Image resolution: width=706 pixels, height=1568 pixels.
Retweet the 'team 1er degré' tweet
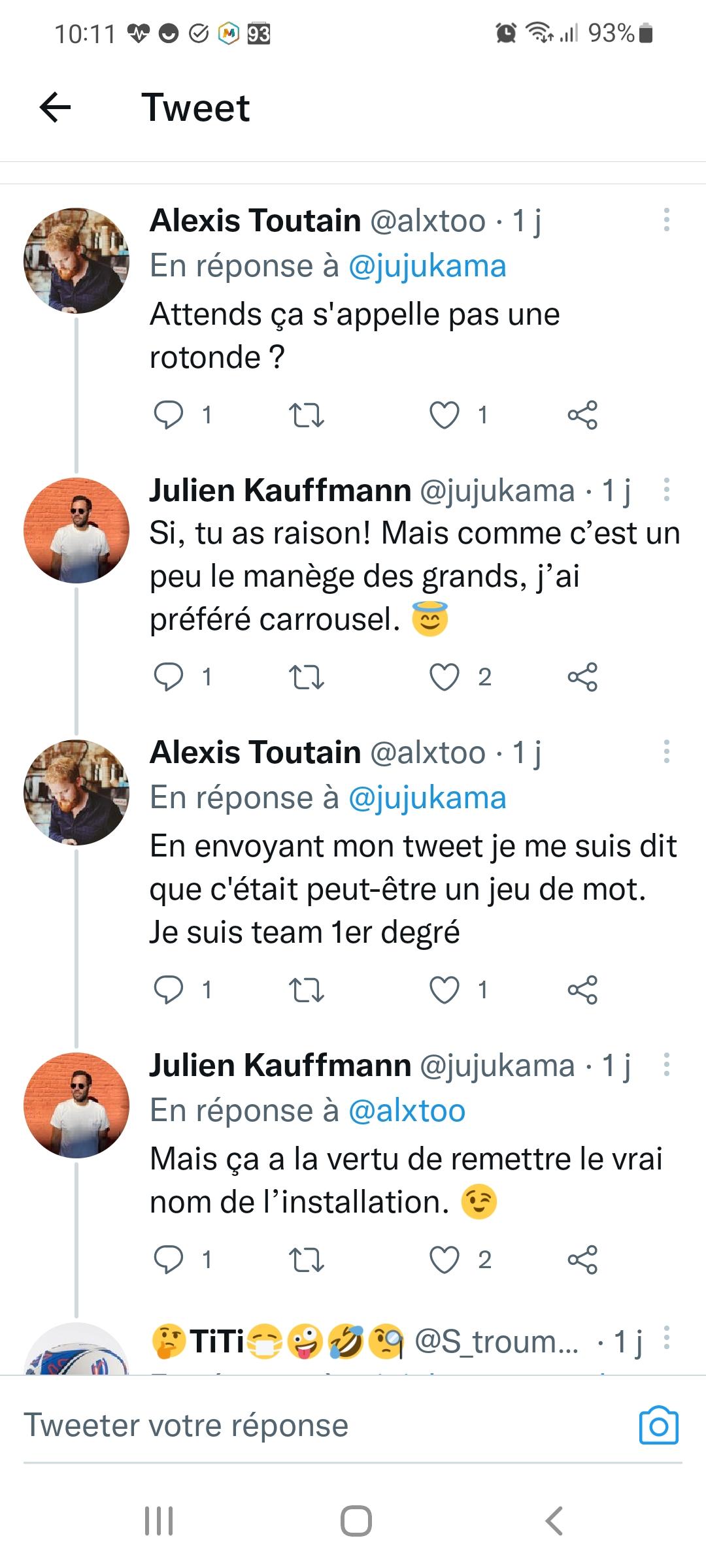pos(307,990)
